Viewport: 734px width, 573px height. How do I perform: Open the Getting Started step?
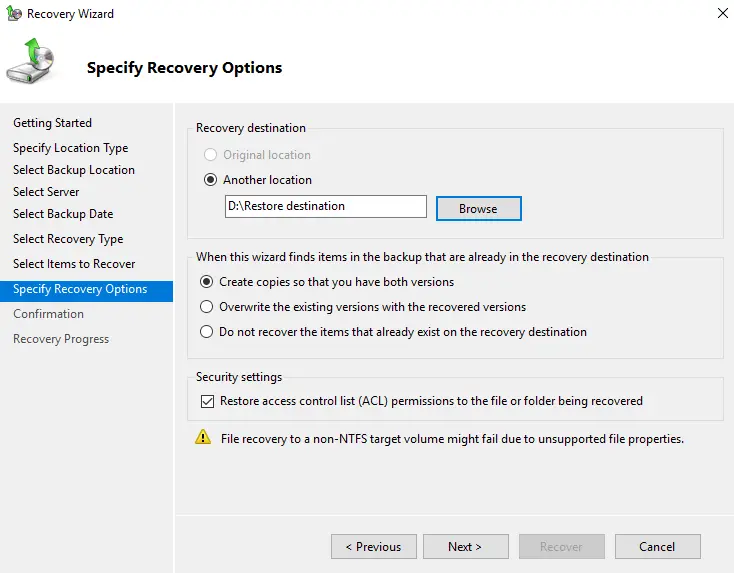coord(52,123)
